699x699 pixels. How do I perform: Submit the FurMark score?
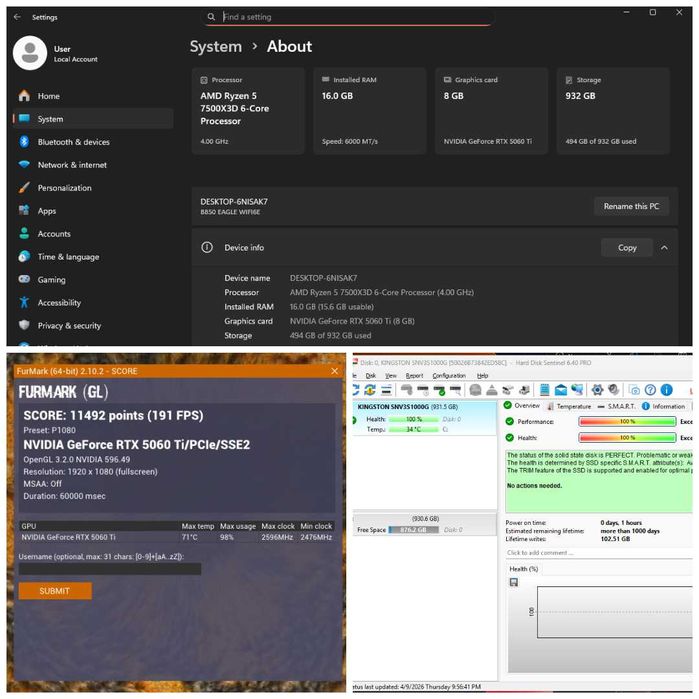[x=55, y=591]
